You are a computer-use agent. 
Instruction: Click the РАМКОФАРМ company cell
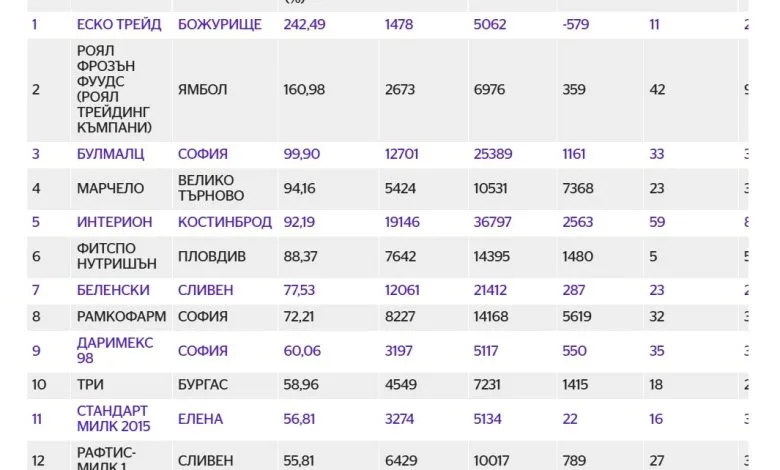tap(121, 316)
